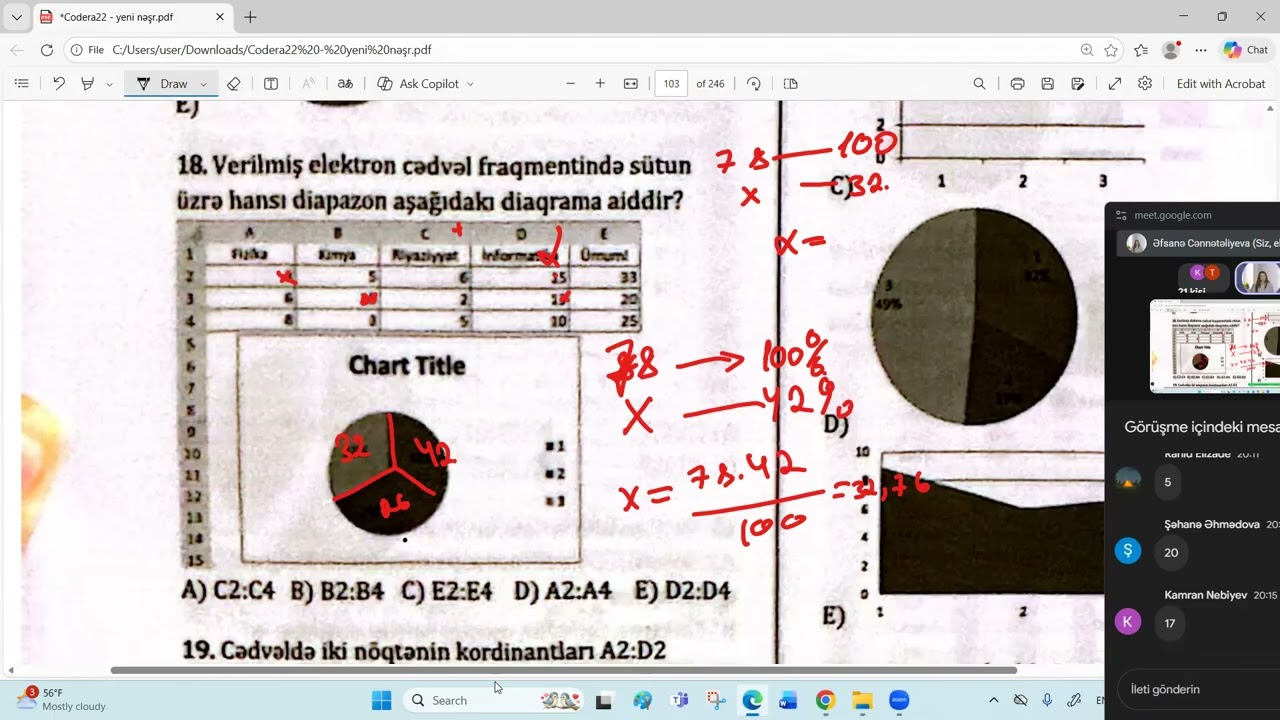Open PDF settings gear
This screenshot has width=1280, height=720.
(x=1145, y=84)
